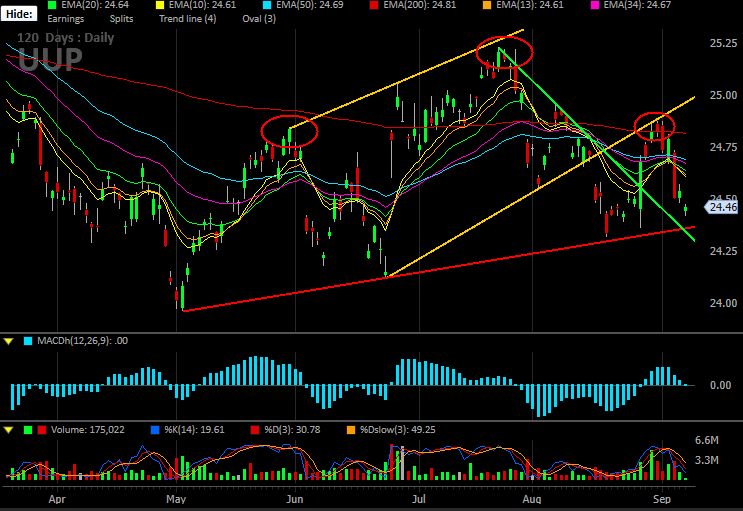Click the %D(3): 30.78 label

point(292,430)
